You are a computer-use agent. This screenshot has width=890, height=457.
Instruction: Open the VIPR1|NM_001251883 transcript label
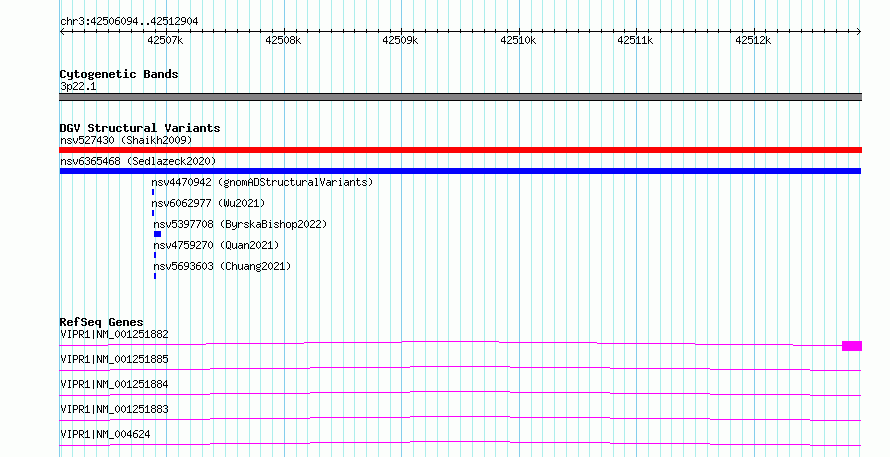click(114, 409)
